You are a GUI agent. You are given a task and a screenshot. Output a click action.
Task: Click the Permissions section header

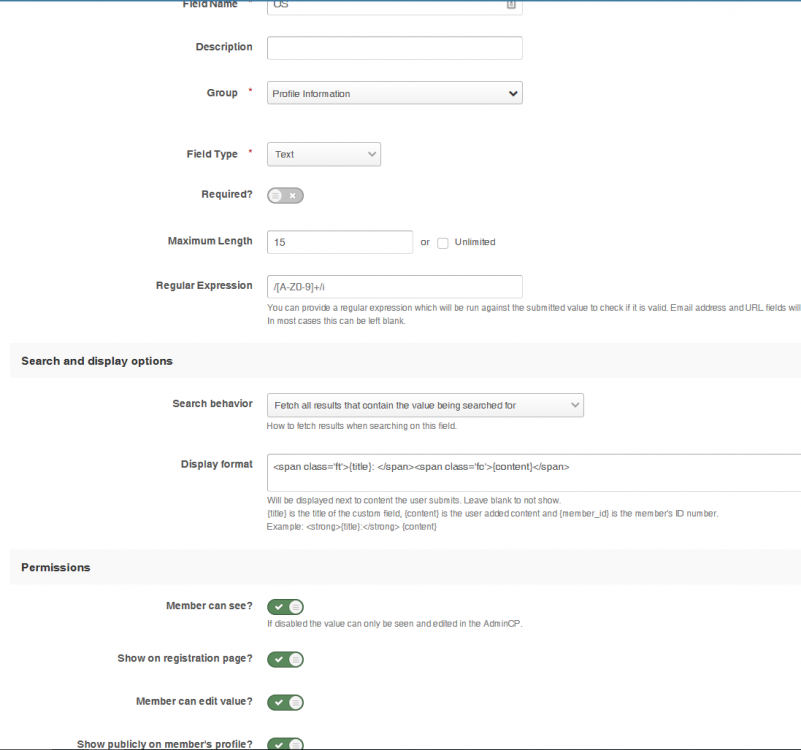pyautogui.click(x=56, y=567)
